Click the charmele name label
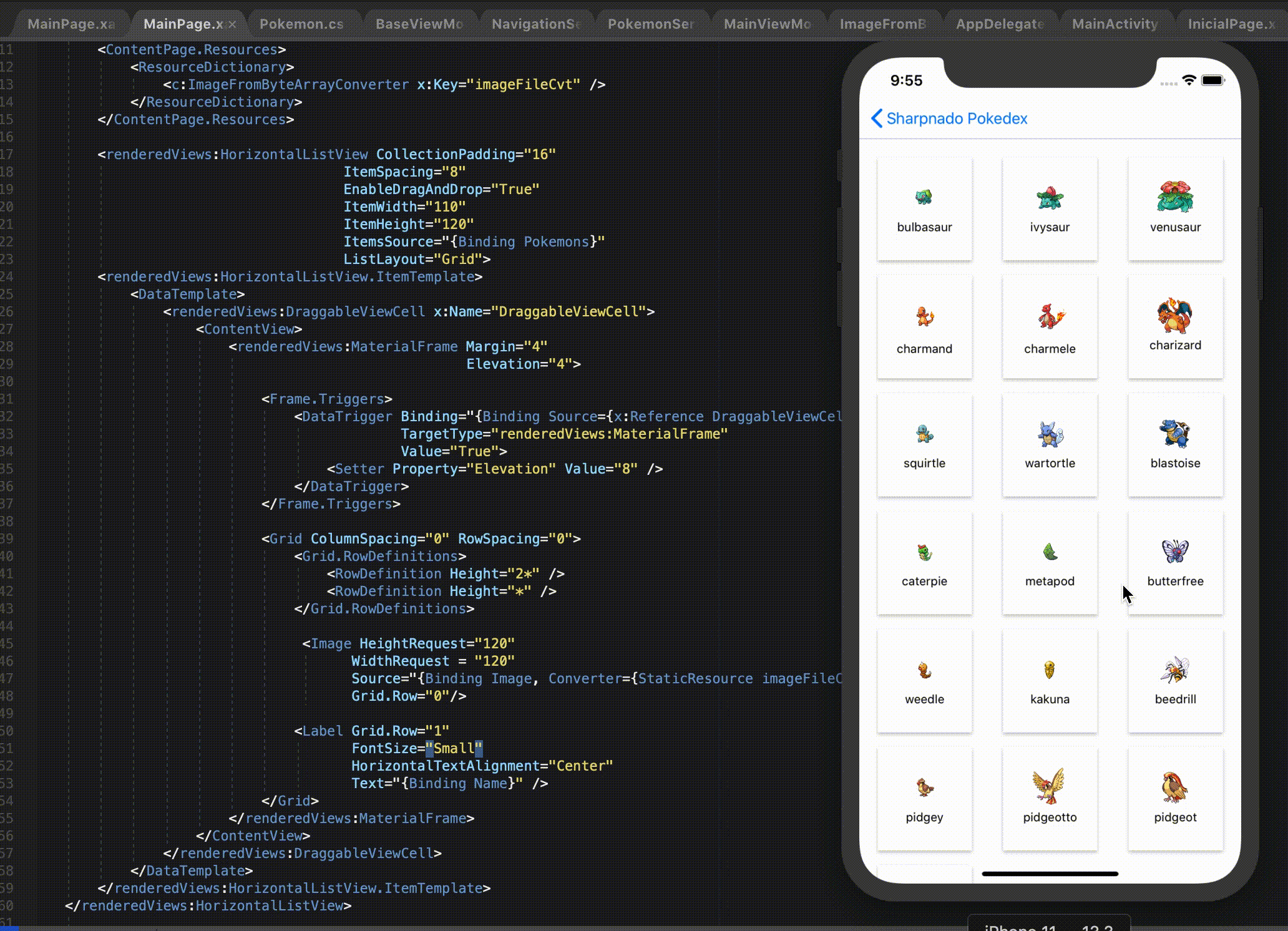 point(1050,349)
